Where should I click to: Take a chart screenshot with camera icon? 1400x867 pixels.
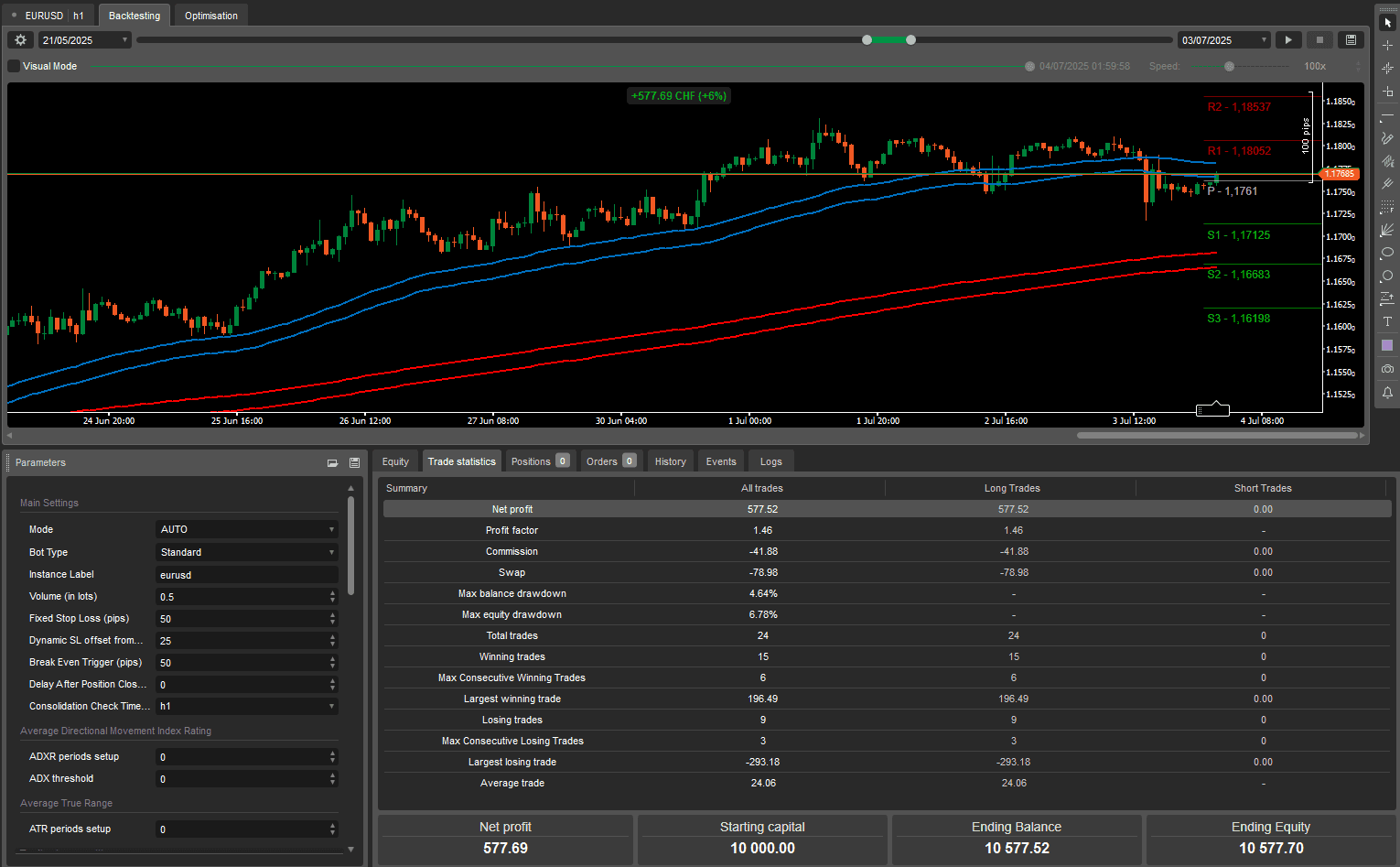click(1387, 368)
